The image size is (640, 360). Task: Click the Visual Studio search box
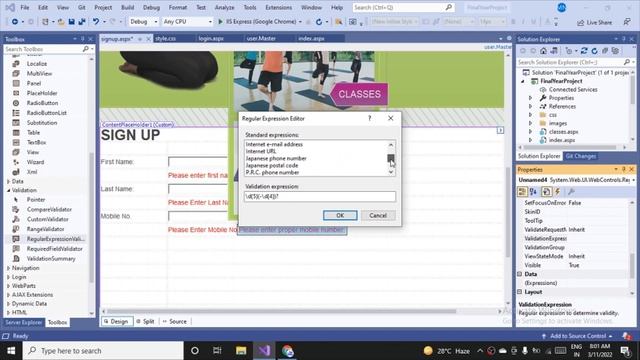click(x=403, y=7)
